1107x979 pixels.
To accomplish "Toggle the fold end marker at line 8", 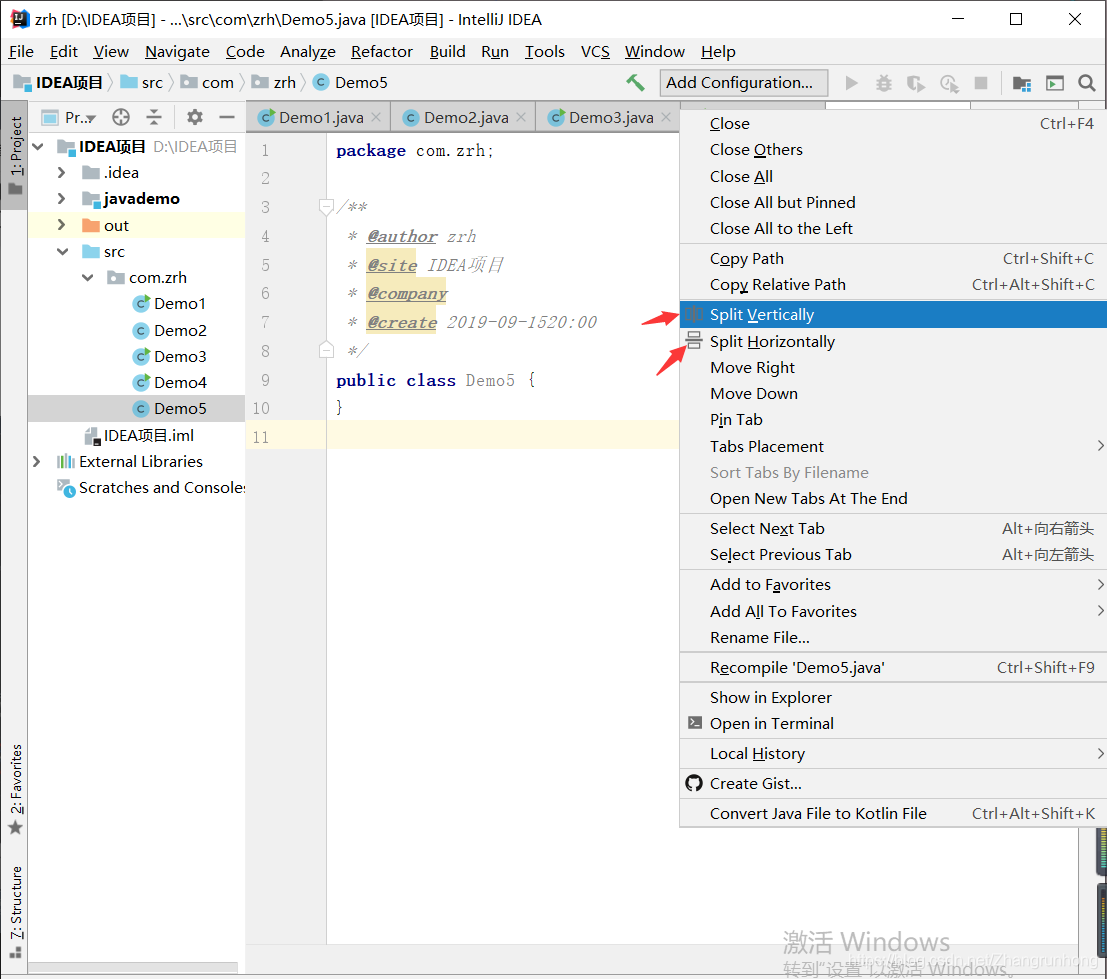I will point(325,350).
